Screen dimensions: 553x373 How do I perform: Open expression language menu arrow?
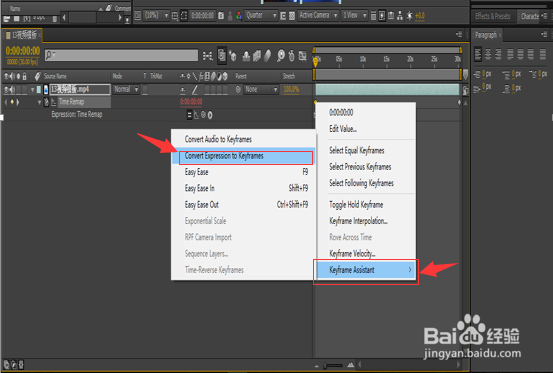click(x=210, y=115)
